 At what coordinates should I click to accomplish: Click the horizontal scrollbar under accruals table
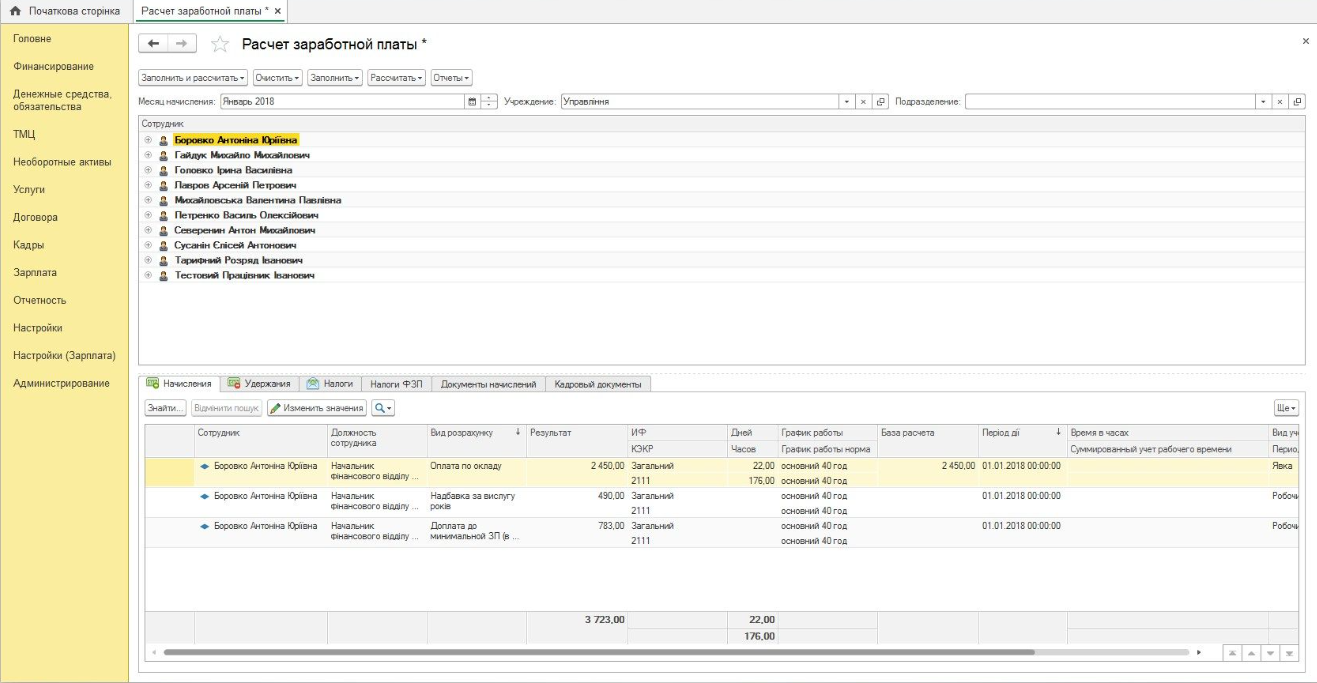coord(600,652)
